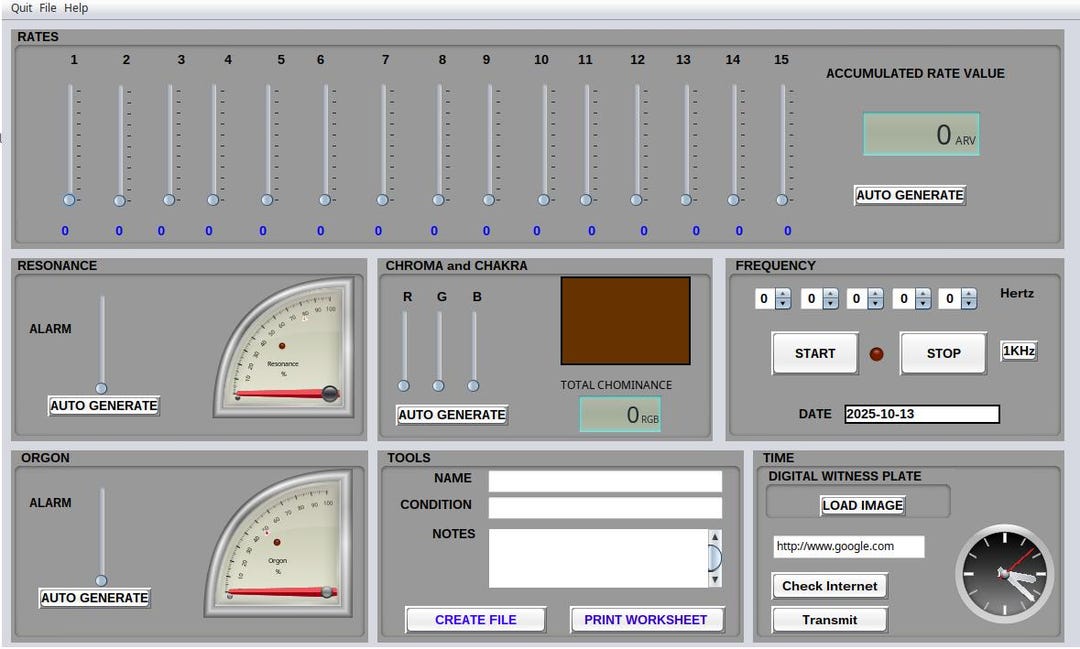Click the R color slider knob
The width and height of the screenshot is (1080, 649).
point(404,386)
